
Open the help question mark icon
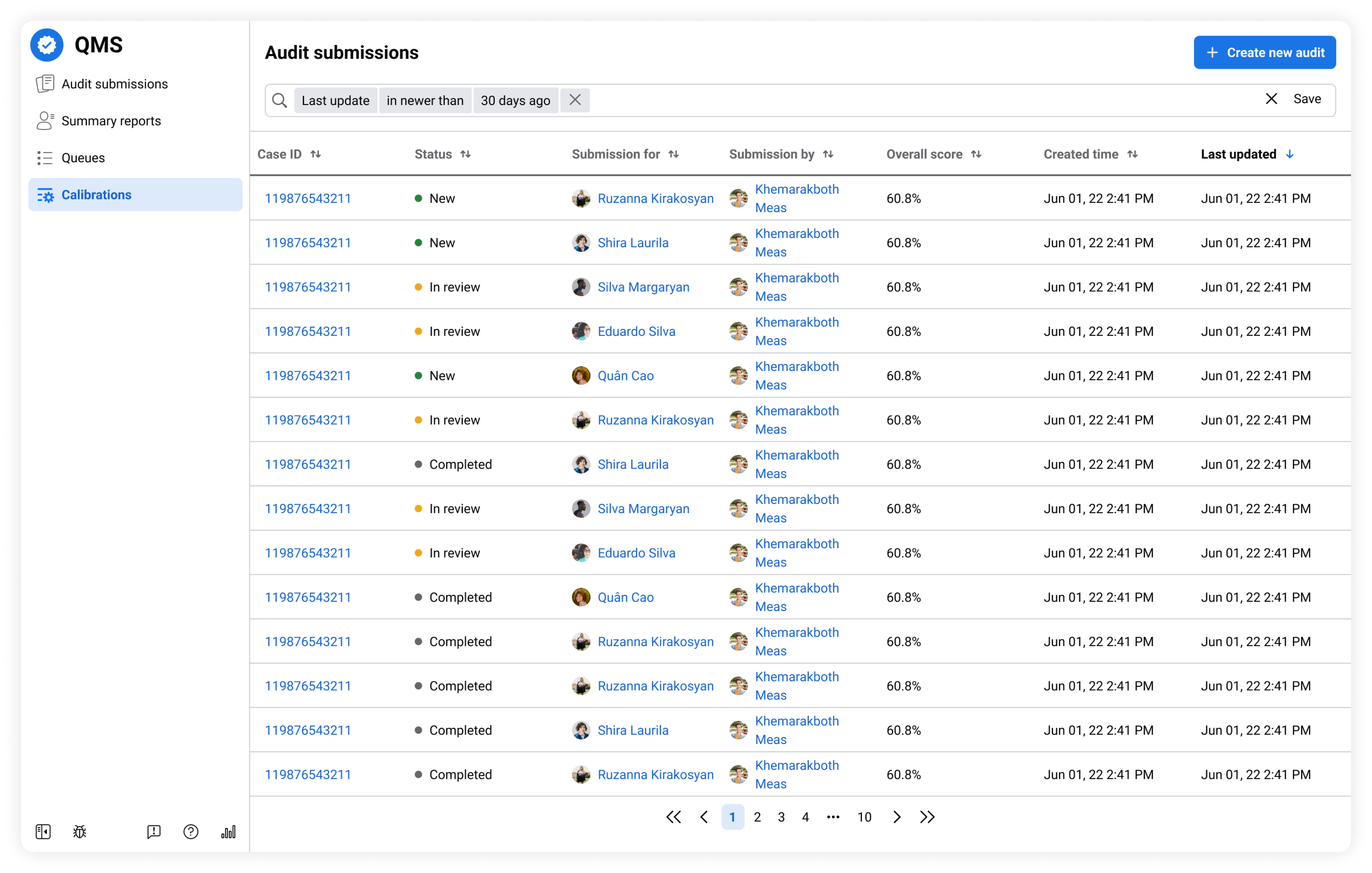(191, 832)
